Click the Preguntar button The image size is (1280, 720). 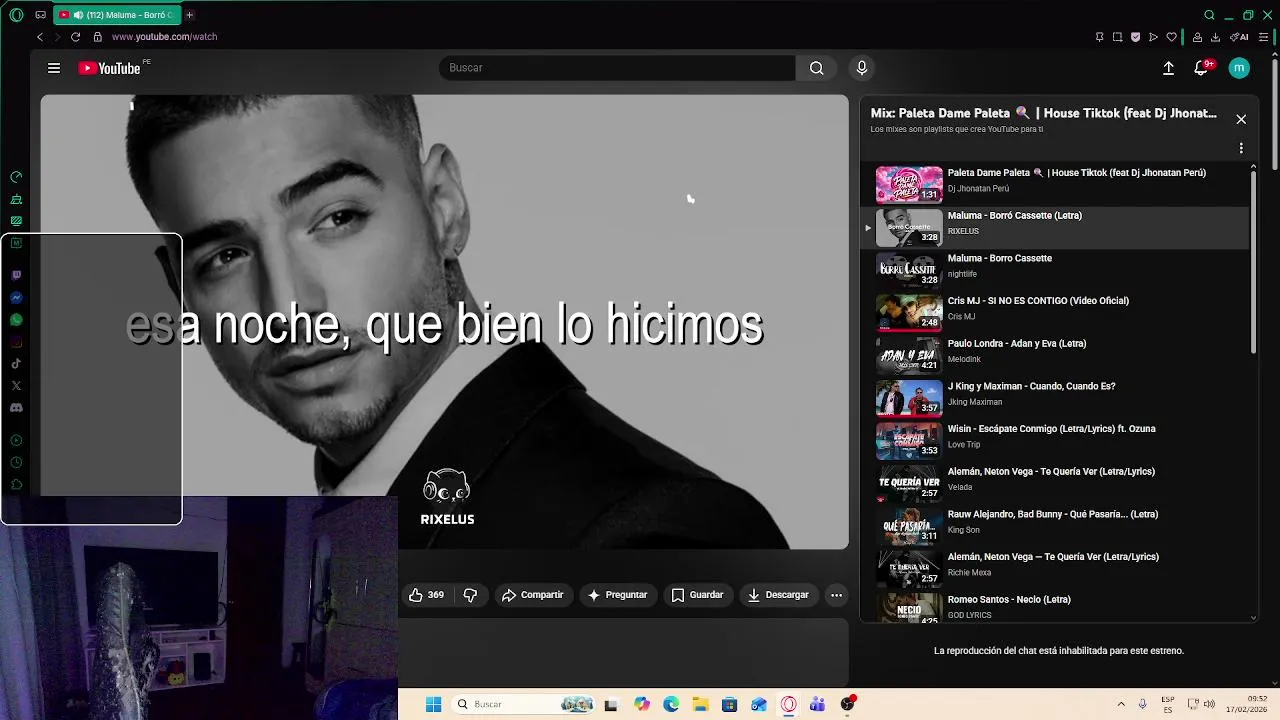[618, 595]
